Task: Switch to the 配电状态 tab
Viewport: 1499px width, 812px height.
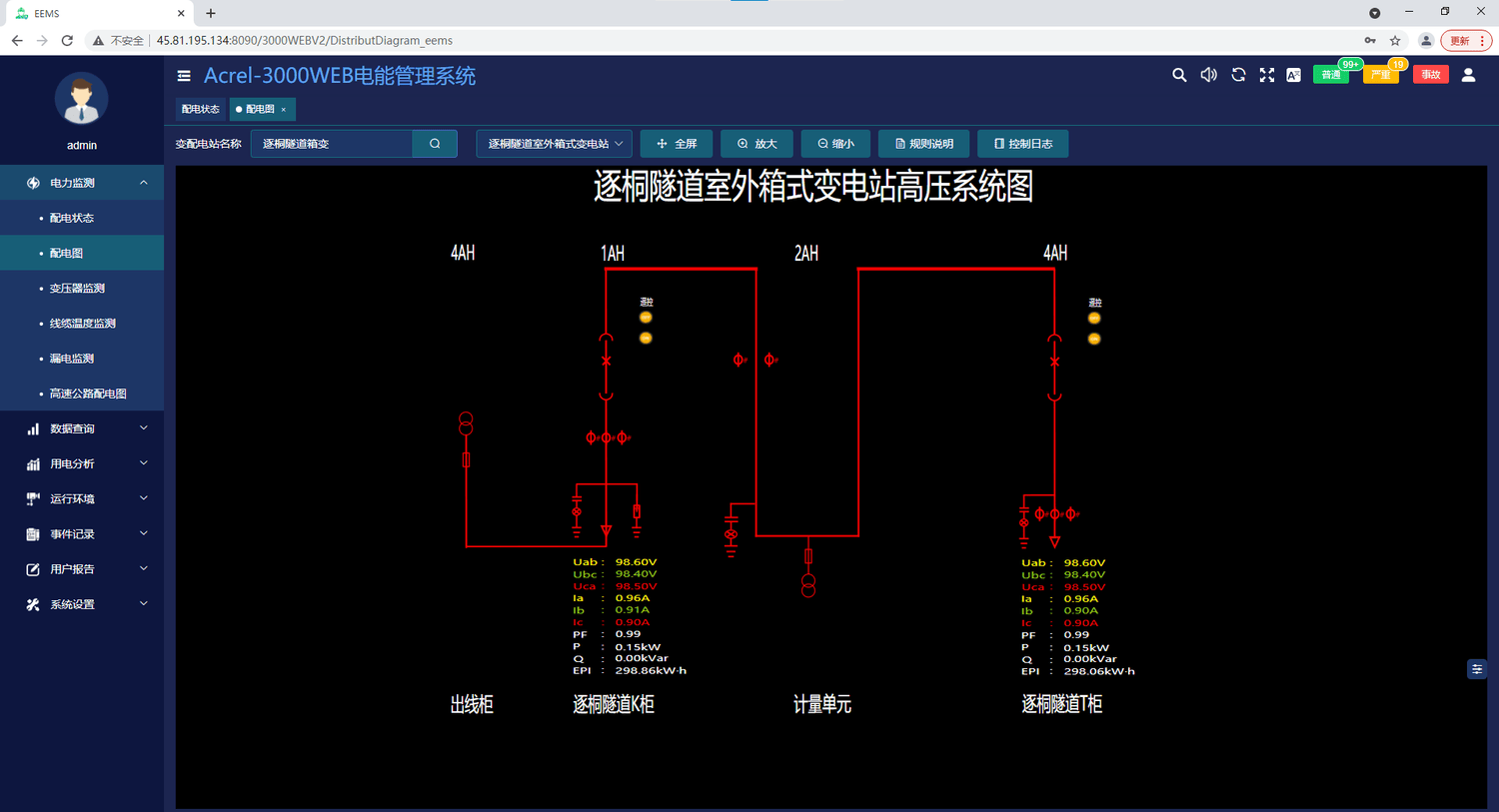Action: 200,109
